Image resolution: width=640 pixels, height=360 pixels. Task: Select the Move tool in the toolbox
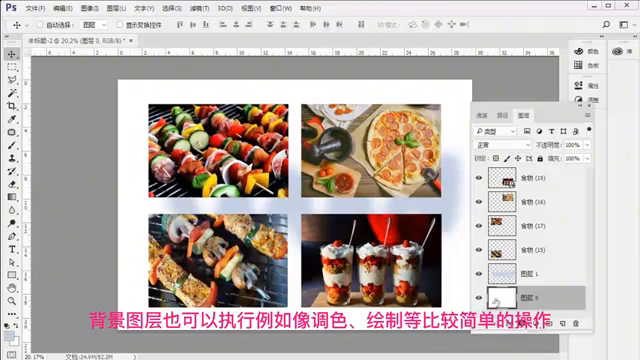[11, 54]
